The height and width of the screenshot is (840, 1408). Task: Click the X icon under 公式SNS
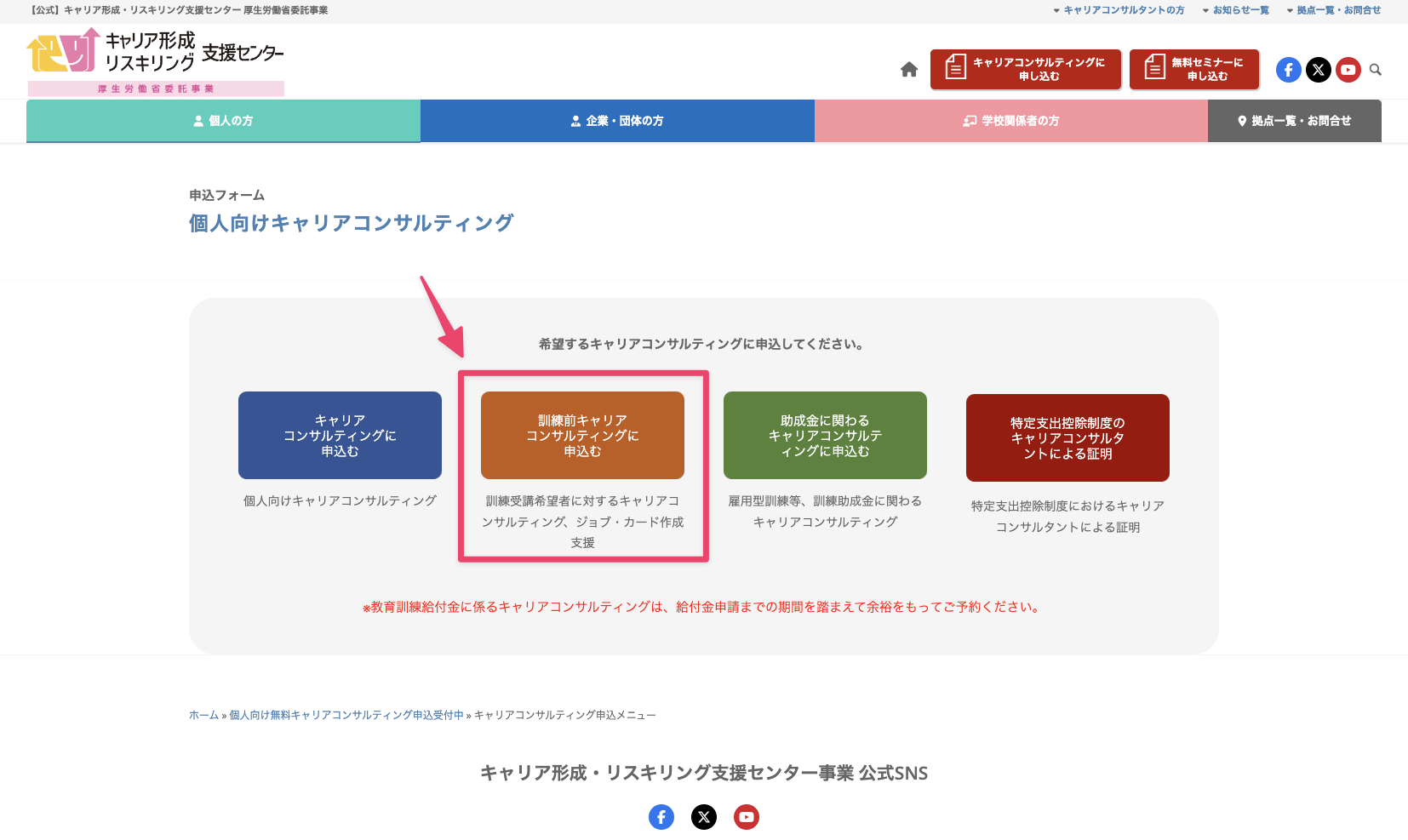click(704, 817)
